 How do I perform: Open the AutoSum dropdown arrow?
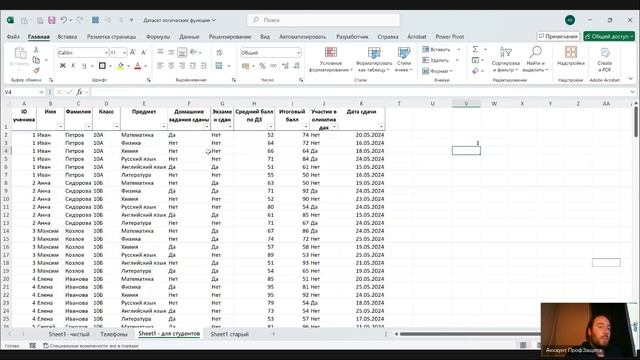485,49
